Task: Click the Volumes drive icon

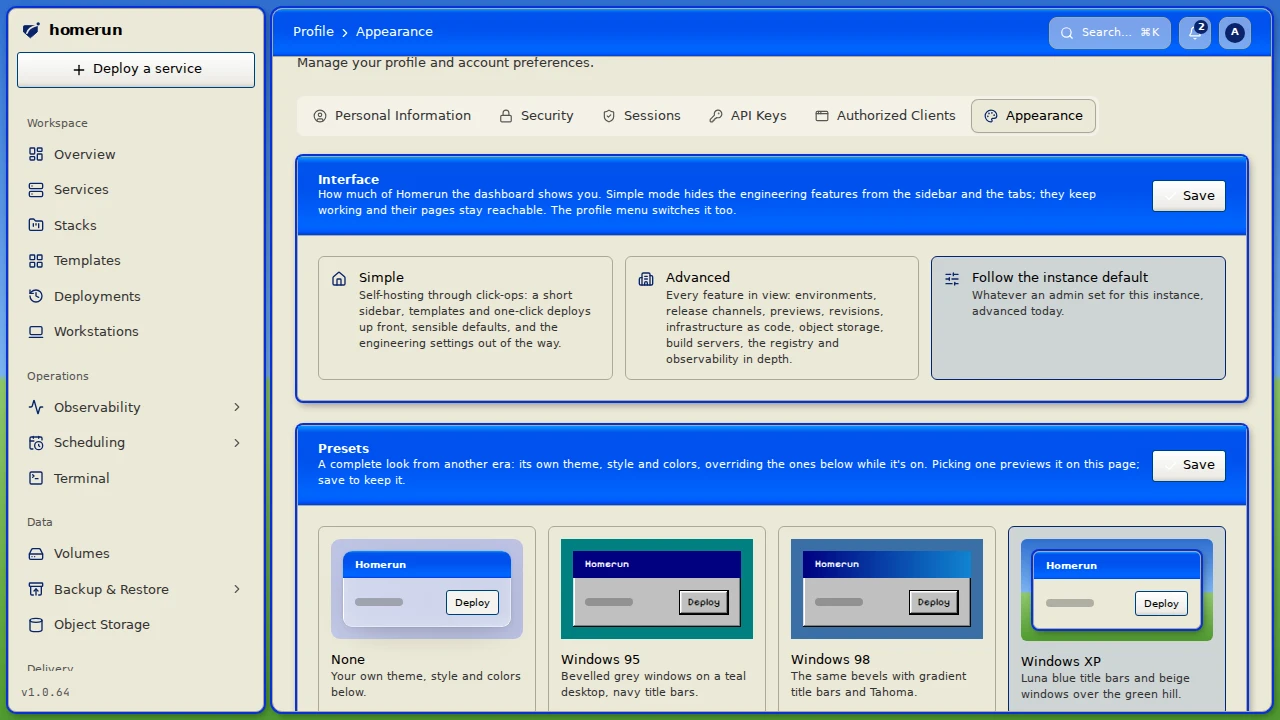Action: point(36,553)
